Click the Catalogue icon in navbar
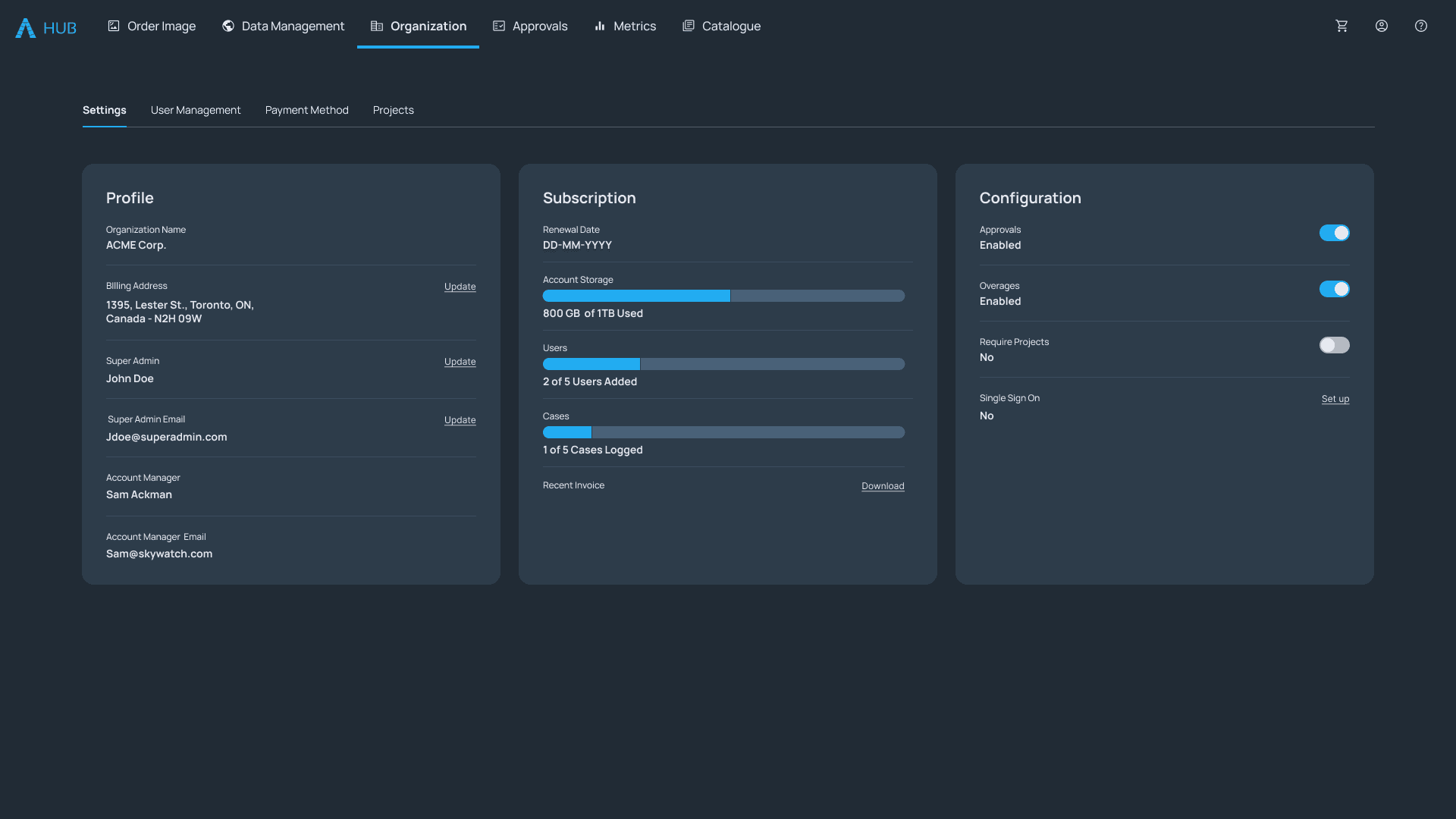1456x819 pixels. pyautogui.click(x=689, y=26)
